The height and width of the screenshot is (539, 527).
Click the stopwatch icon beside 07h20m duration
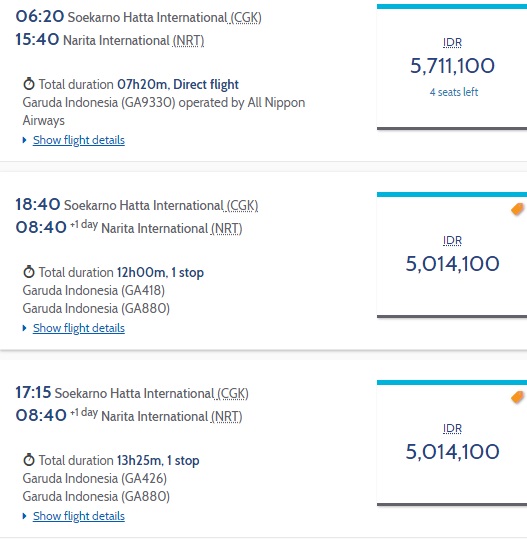29,84
